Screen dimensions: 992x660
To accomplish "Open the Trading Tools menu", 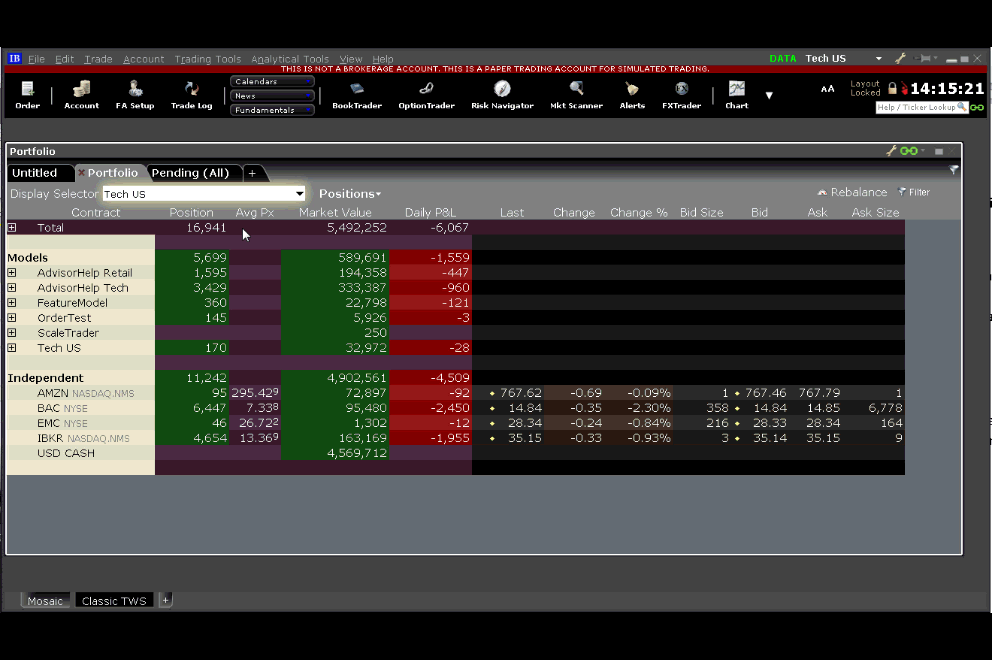I will pyautogui.click(x=207, y=59).
